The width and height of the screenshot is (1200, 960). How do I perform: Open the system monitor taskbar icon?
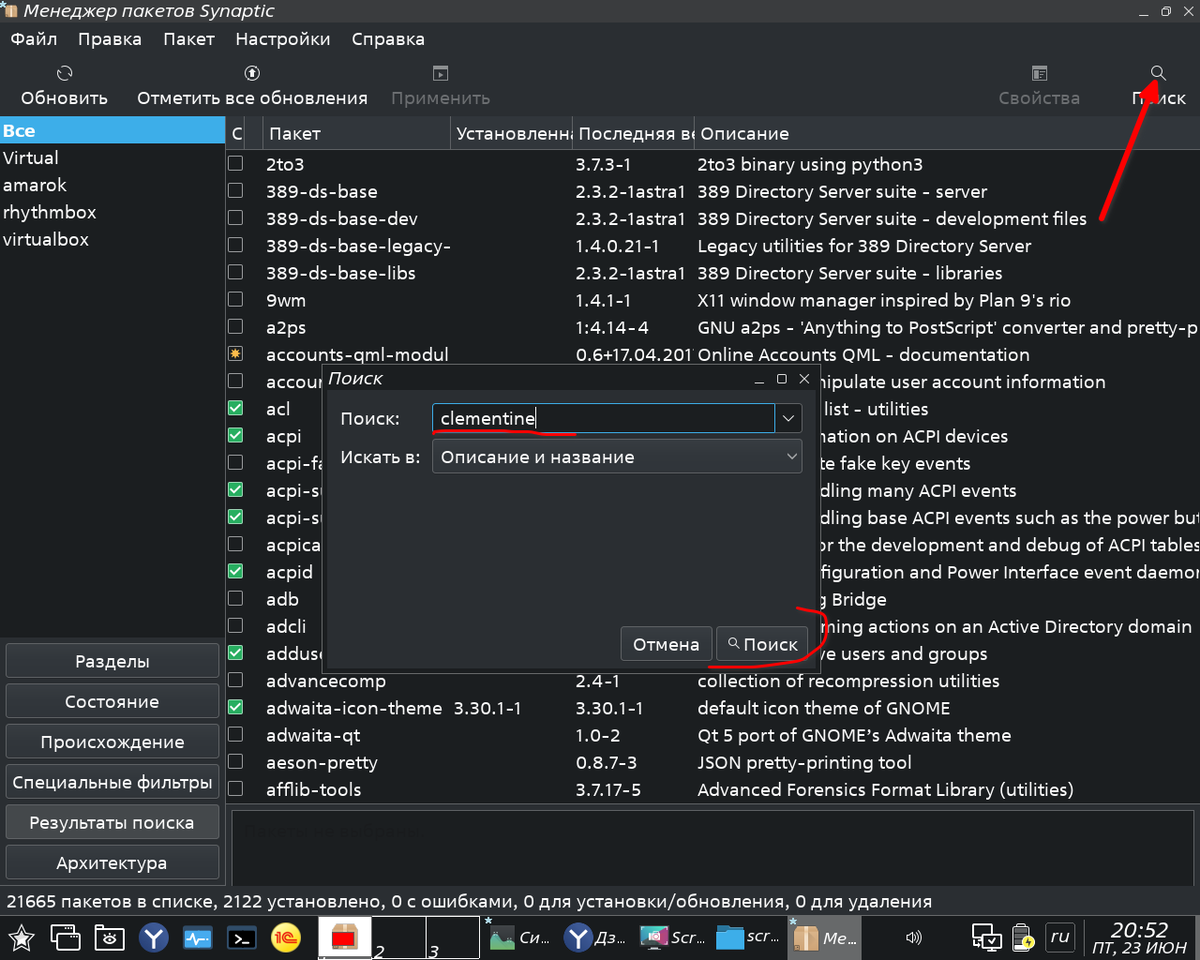coord(197,938)
